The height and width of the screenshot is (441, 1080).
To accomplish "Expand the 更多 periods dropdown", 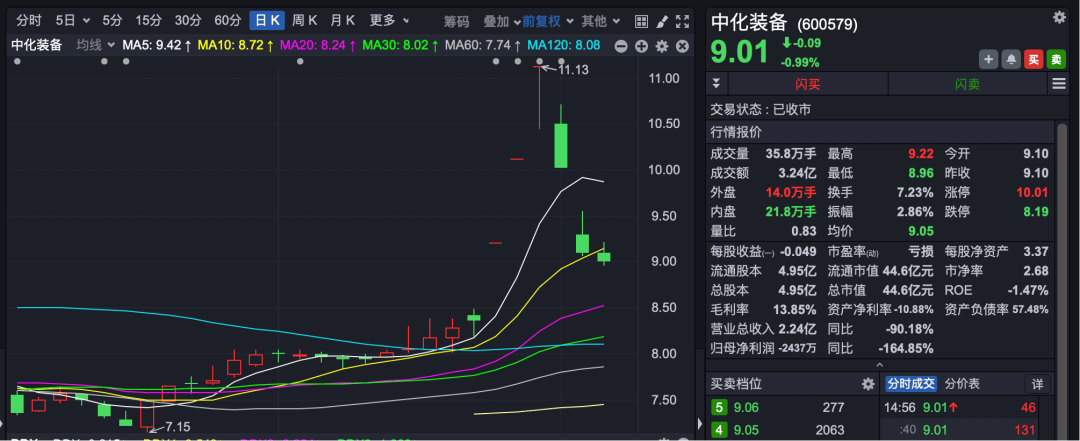I will (x=389, y=21).
